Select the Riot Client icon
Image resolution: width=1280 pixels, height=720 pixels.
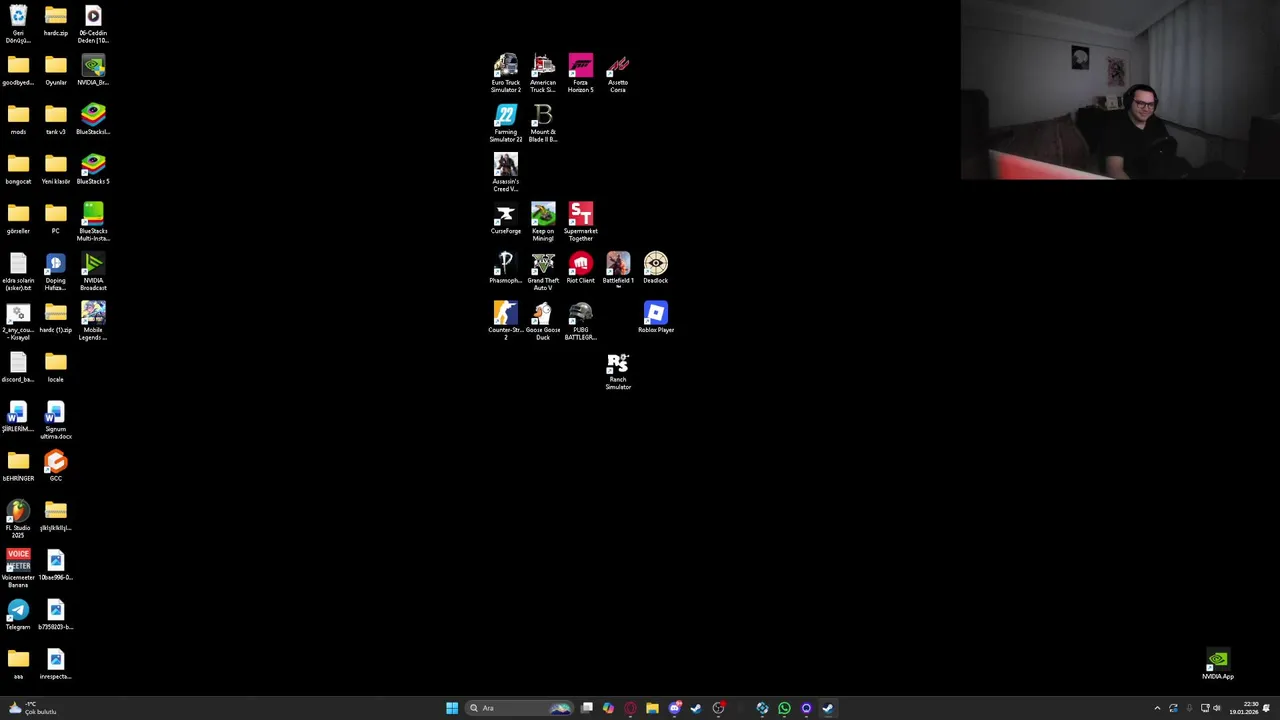[x=581, y=268]
